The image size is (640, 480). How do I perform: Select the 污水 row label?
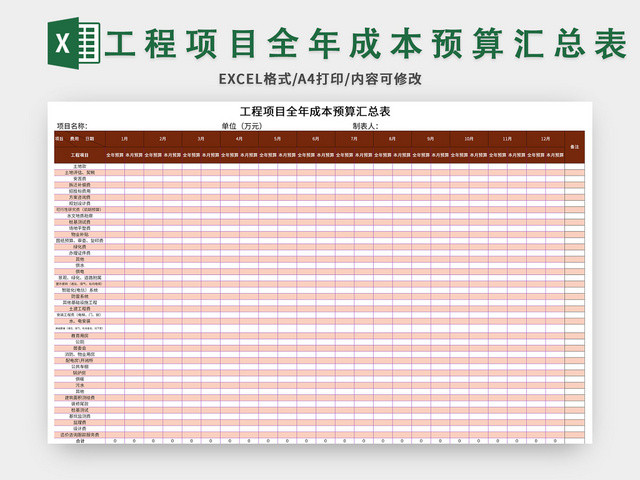(80, 385)
